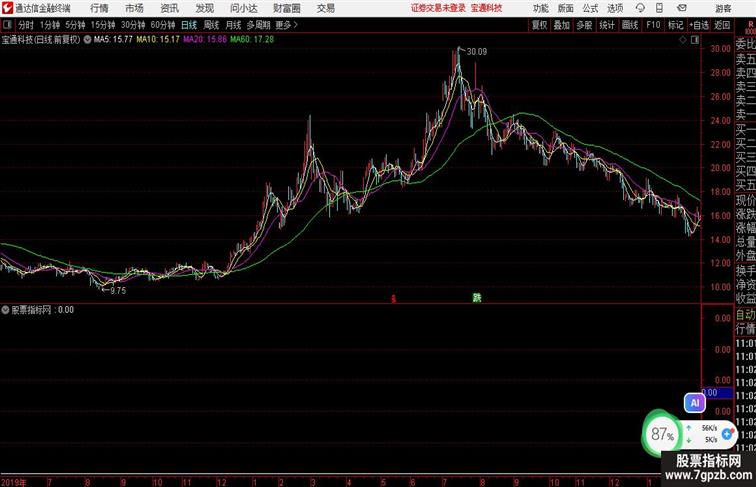Click the 复权 toolbar button
Screen dimensions: 756x487
point(539,25)
